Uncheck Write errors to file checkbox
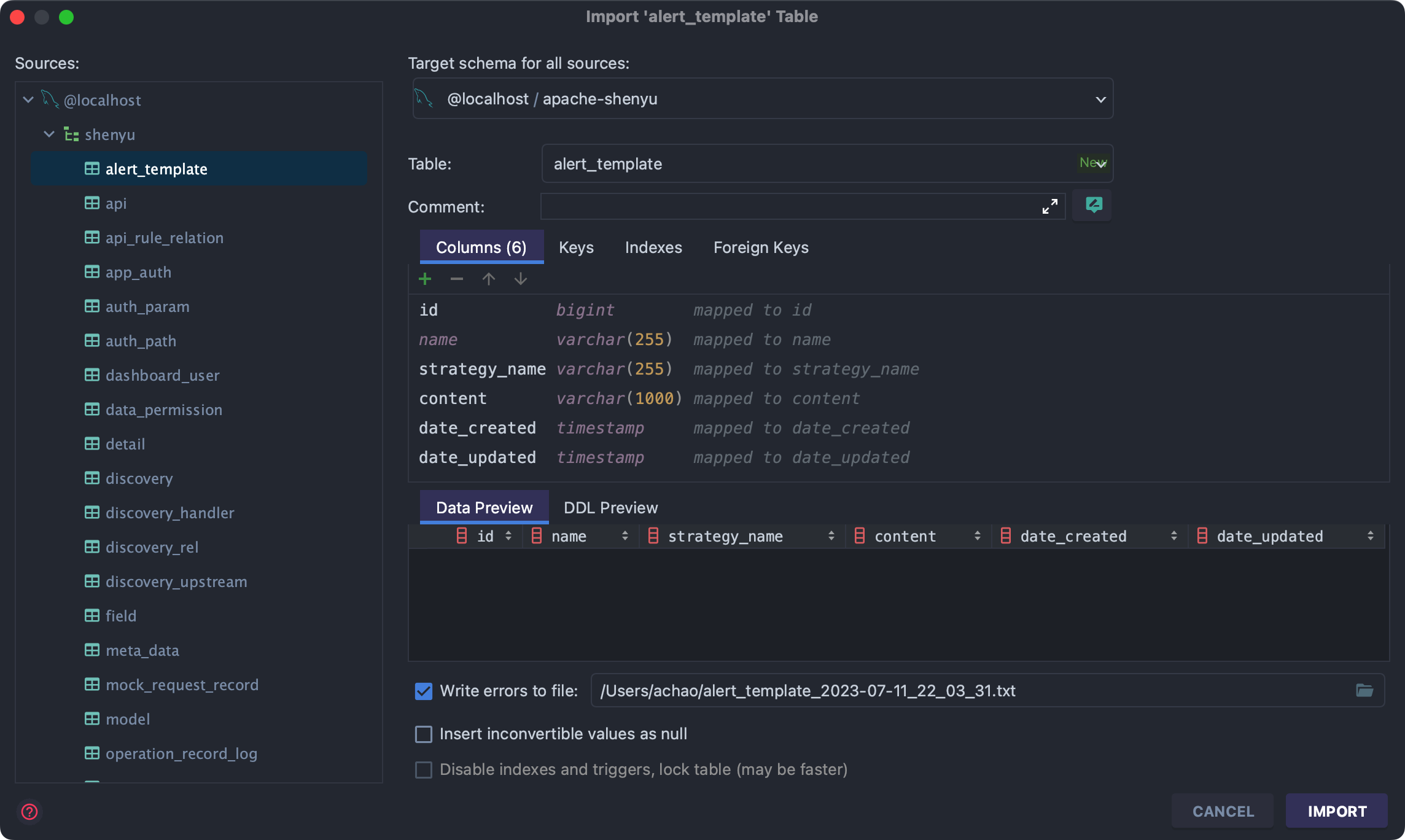 (x=424, y=691)
